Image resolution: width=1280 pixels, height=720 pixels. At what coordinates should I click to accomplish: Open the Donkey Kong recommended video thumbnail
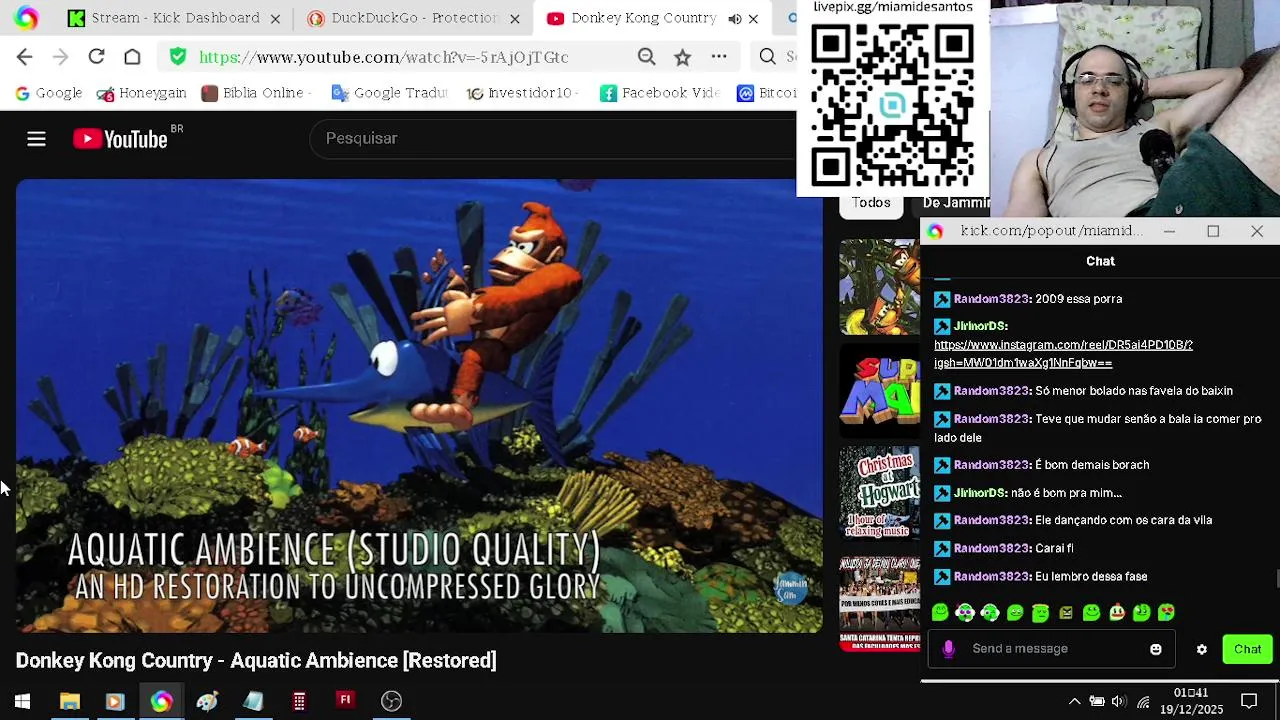879,287
